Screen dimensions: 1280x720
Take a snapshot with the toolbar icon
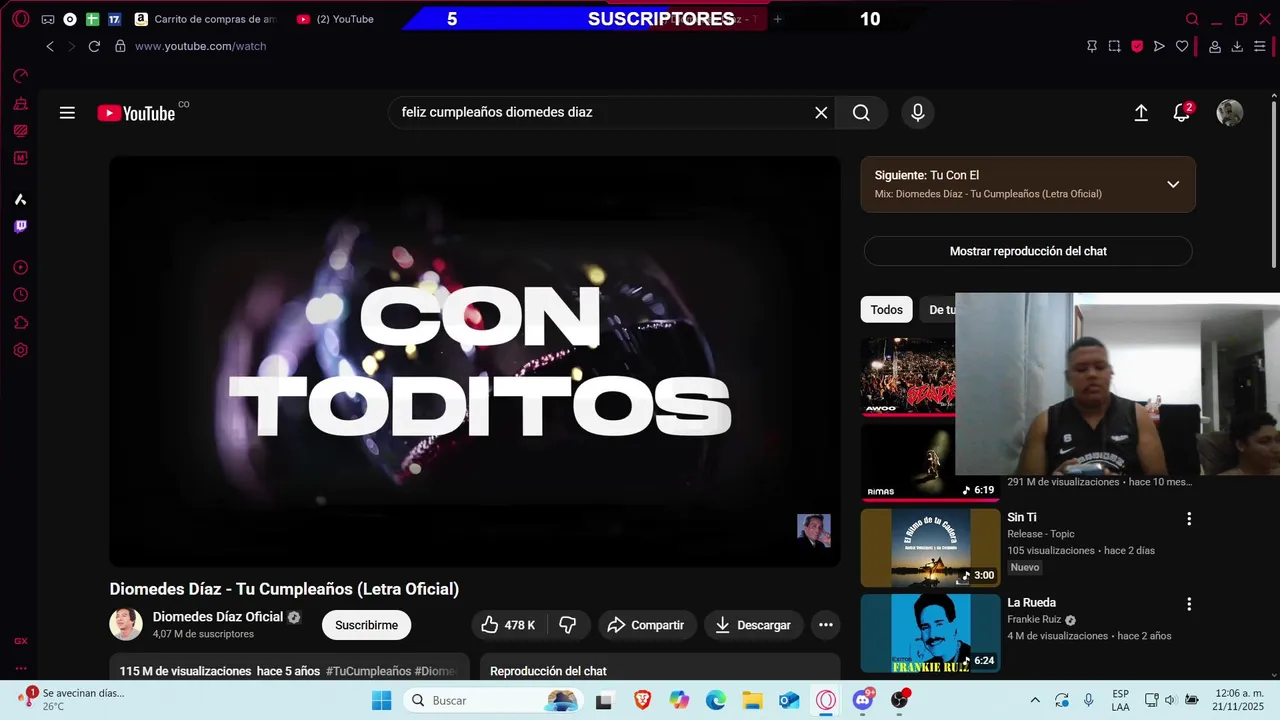click(1114, 46)
